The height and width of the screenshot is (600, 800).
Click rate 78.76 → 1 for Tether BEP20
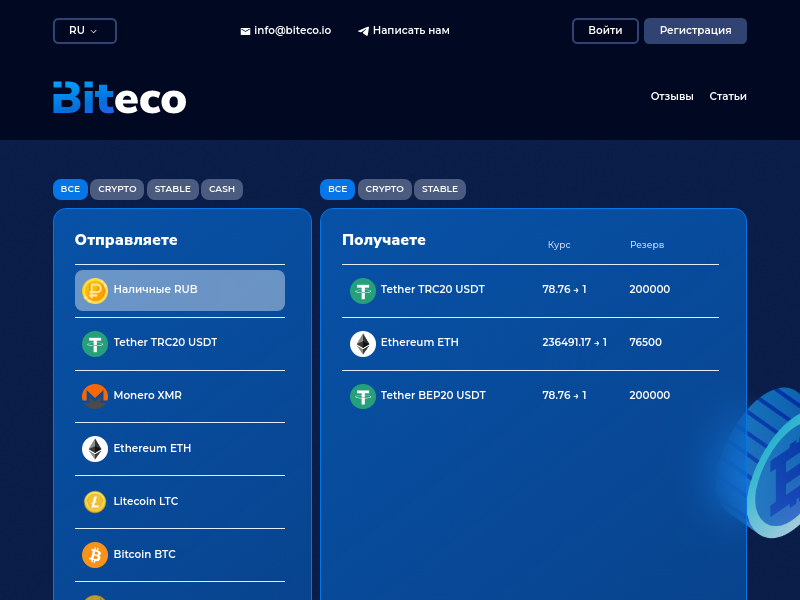coord(564,395)
